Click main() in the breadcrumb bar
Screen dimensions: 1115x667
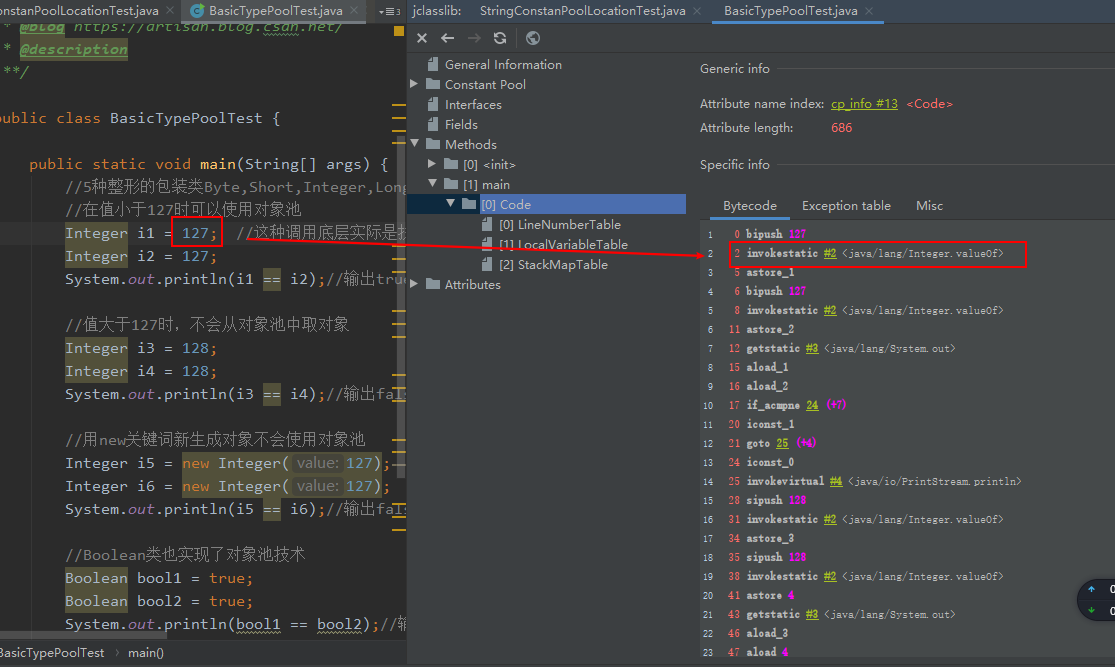point(146,653)
